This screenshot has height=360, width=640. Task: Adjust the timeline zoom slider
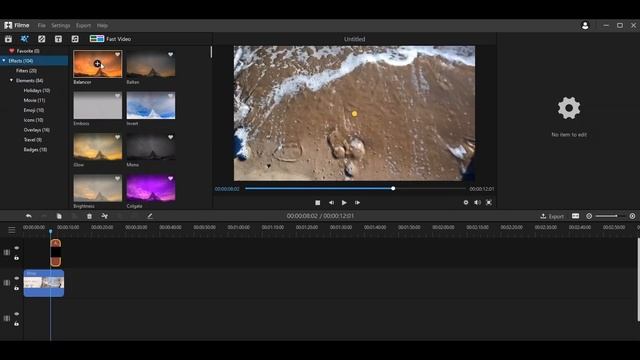tap(610, 216)
